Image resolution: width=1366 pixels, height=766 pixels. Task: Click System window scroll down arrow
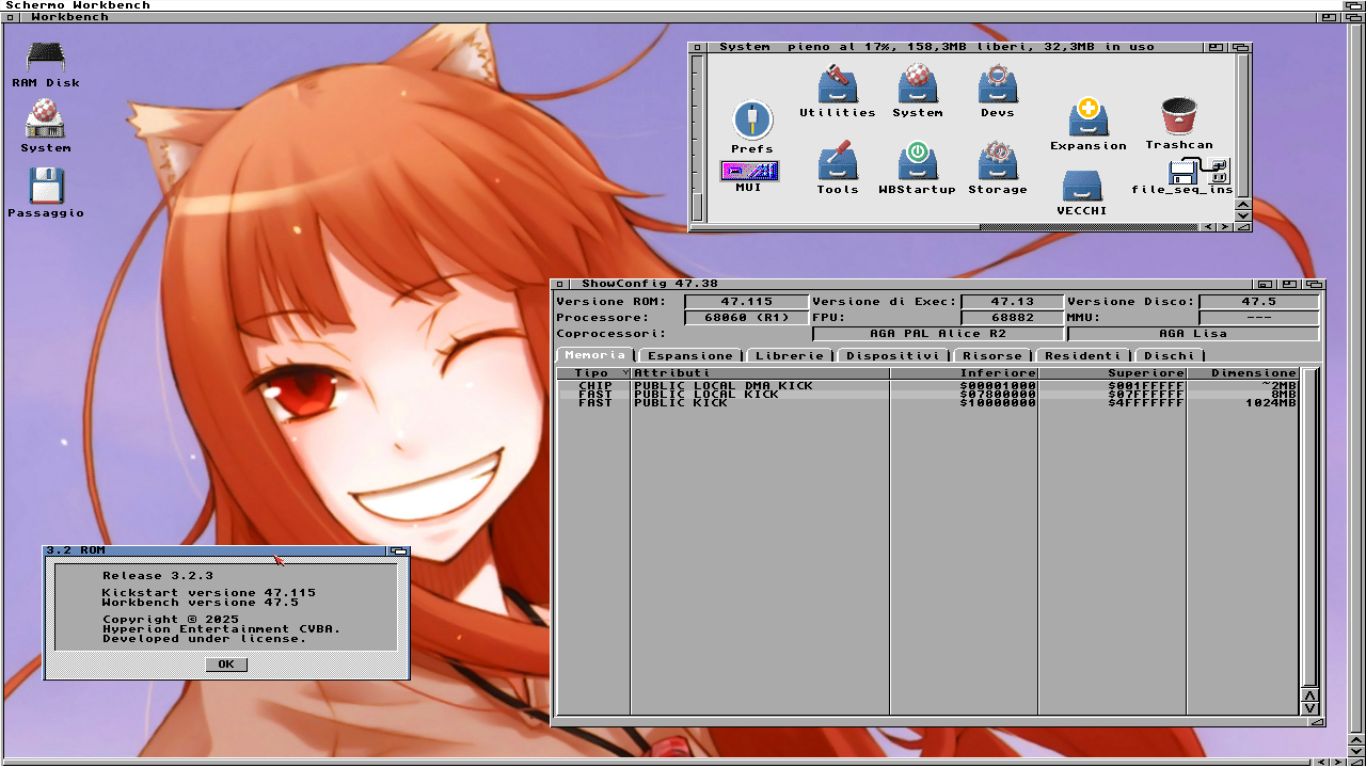(x=1243, y=215)
